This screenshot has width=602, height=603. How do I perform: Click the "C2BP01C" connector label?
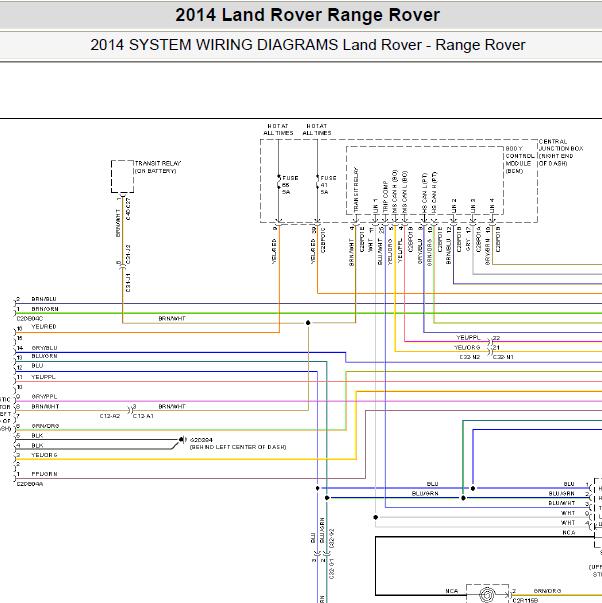[x=323, y=240]
